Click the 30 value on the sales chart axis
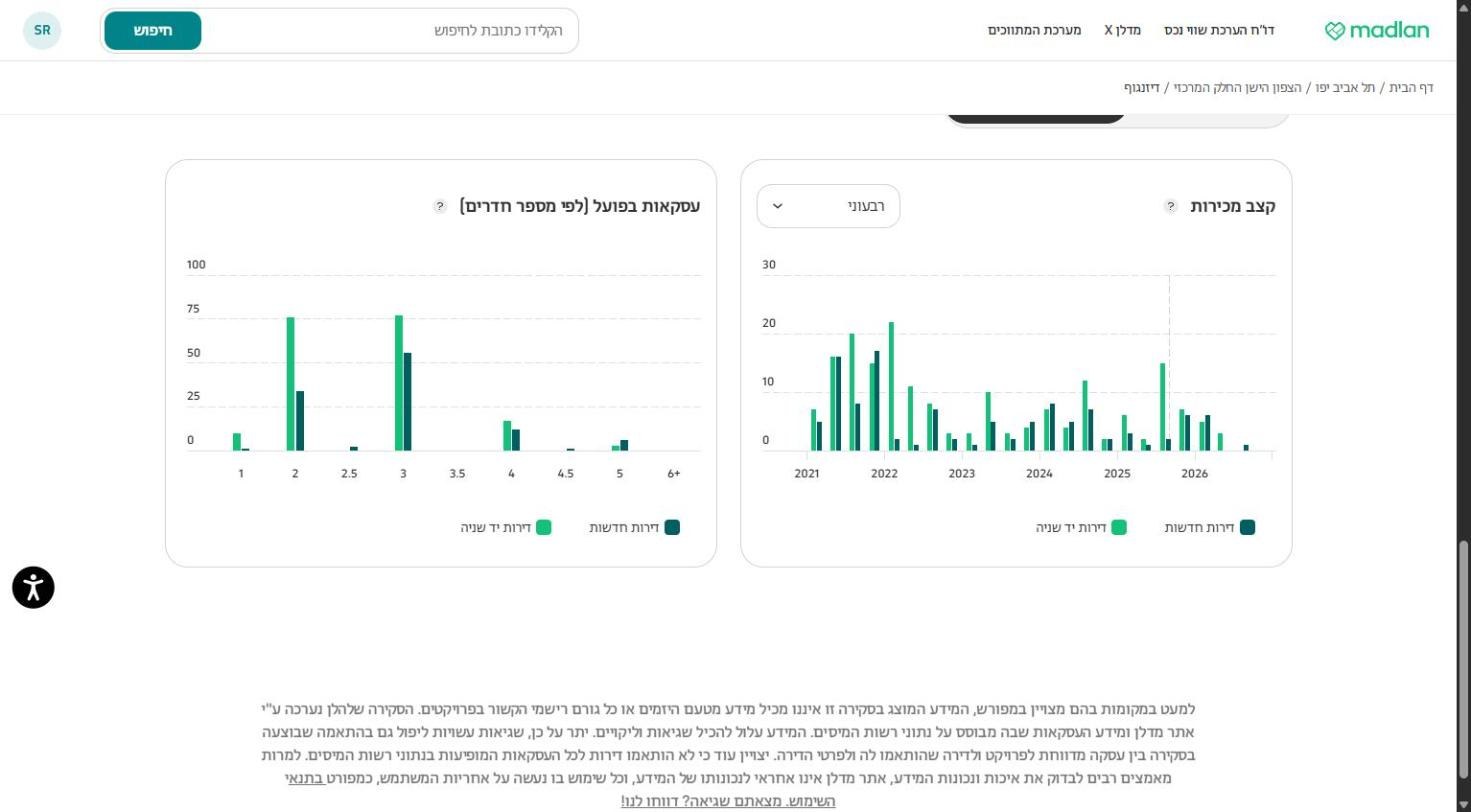This screenshot has height=812, width=1471. pyautogui.click(x=769, y=265)
